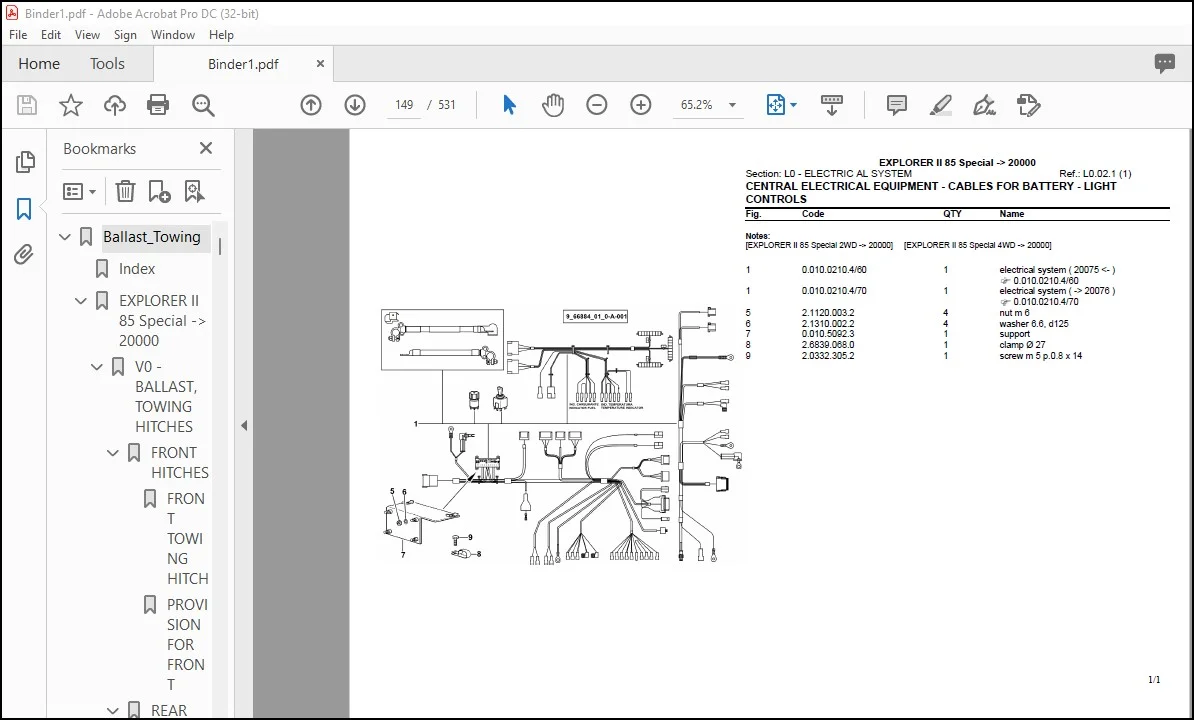Open the Attachments paperclip panel
The width and height of the screenshot is (1194, 720).
[24, 254]
